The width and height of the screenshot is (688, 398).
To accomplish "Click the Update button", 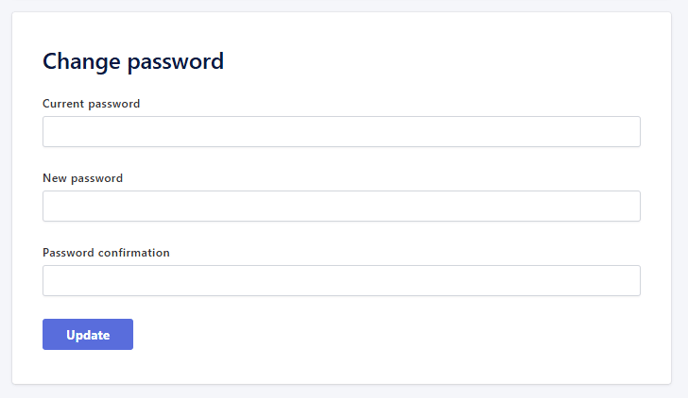I will point(88,334).
